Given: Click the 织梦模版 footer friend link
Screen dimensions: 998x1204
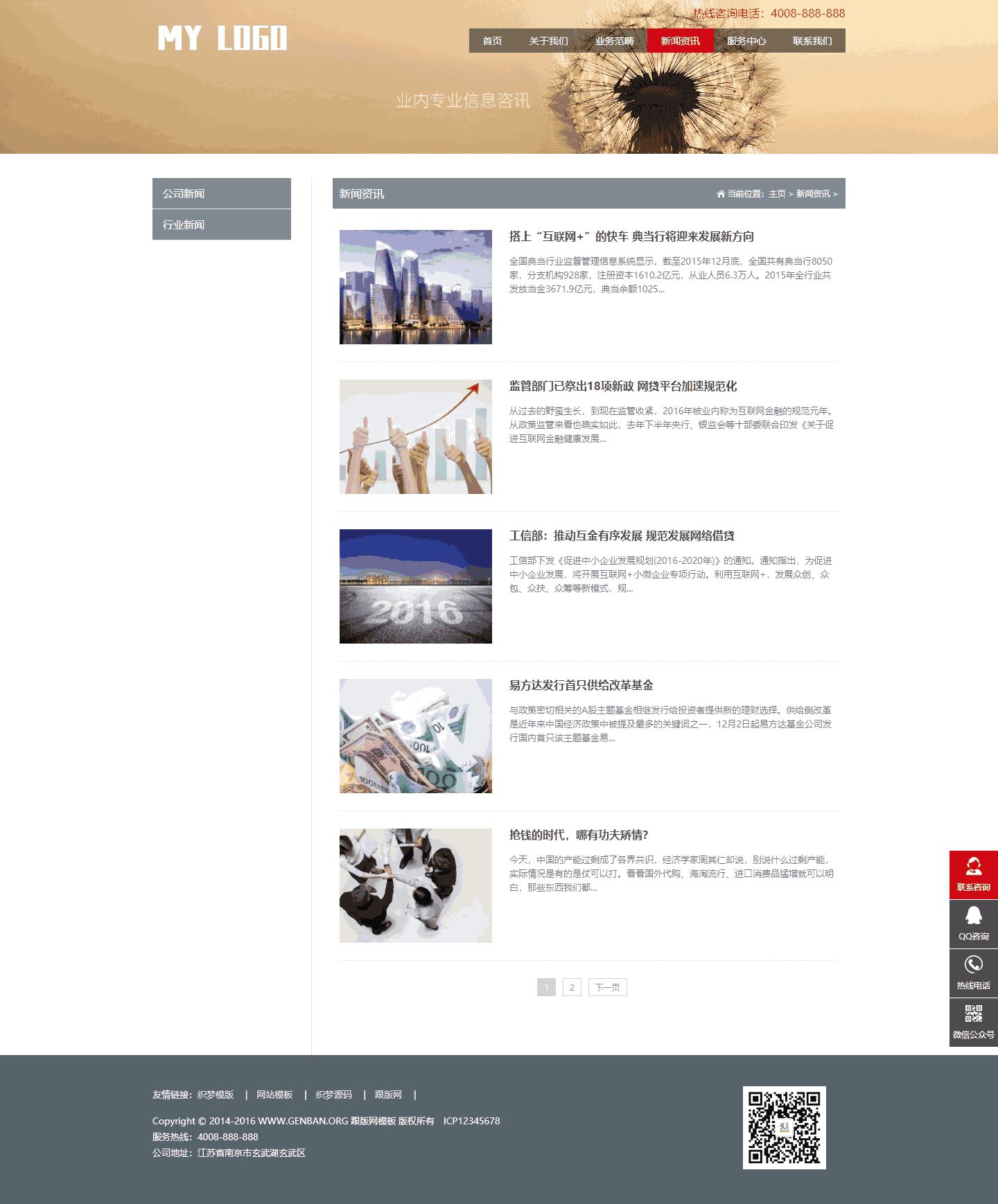Looking at the screenshot, I should coord(216,1095).
